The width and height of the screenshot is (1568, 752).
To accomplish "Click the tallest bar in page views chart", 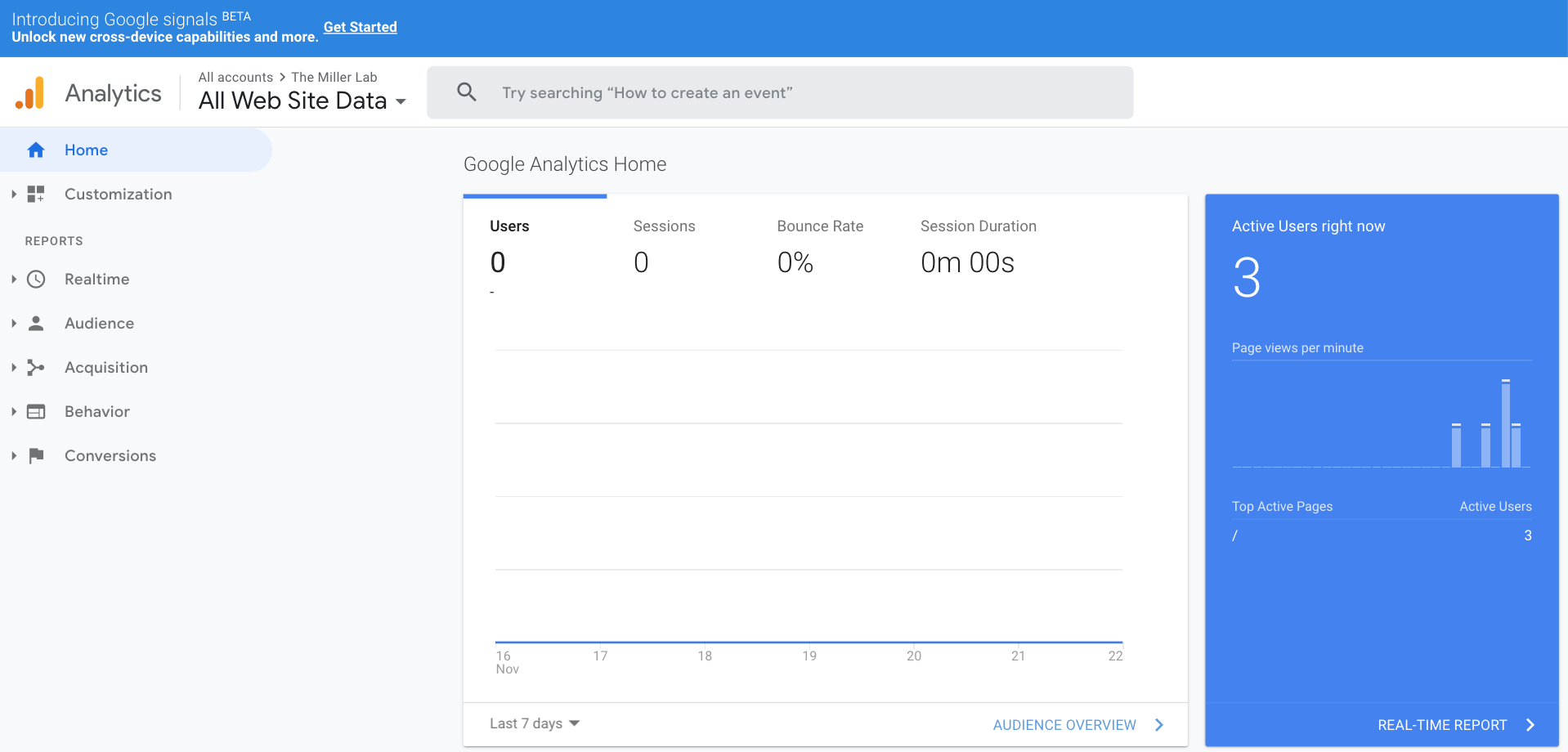I will [1505, 423].
